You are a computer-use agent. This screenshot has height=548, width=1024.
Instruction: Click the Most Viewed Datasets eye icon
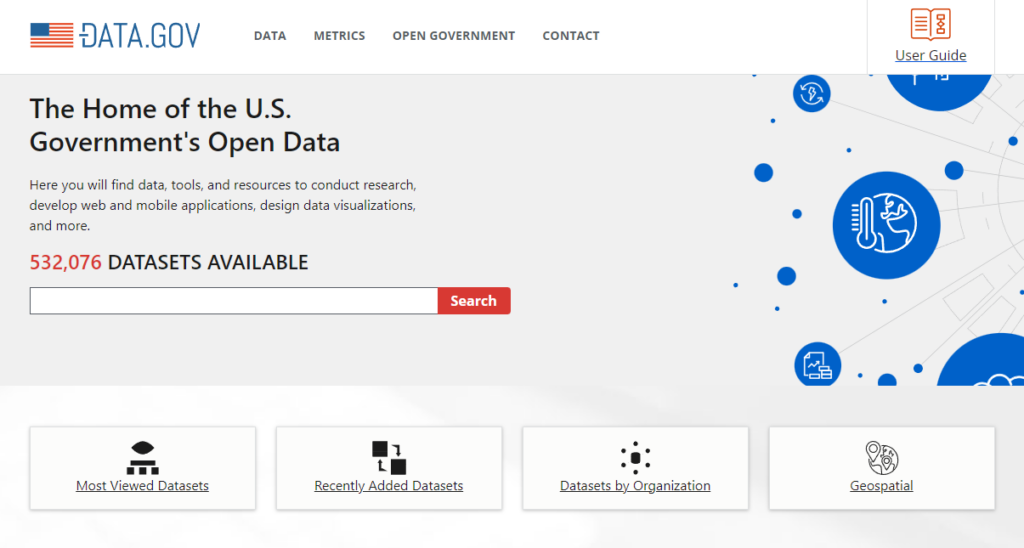point(142,457)
